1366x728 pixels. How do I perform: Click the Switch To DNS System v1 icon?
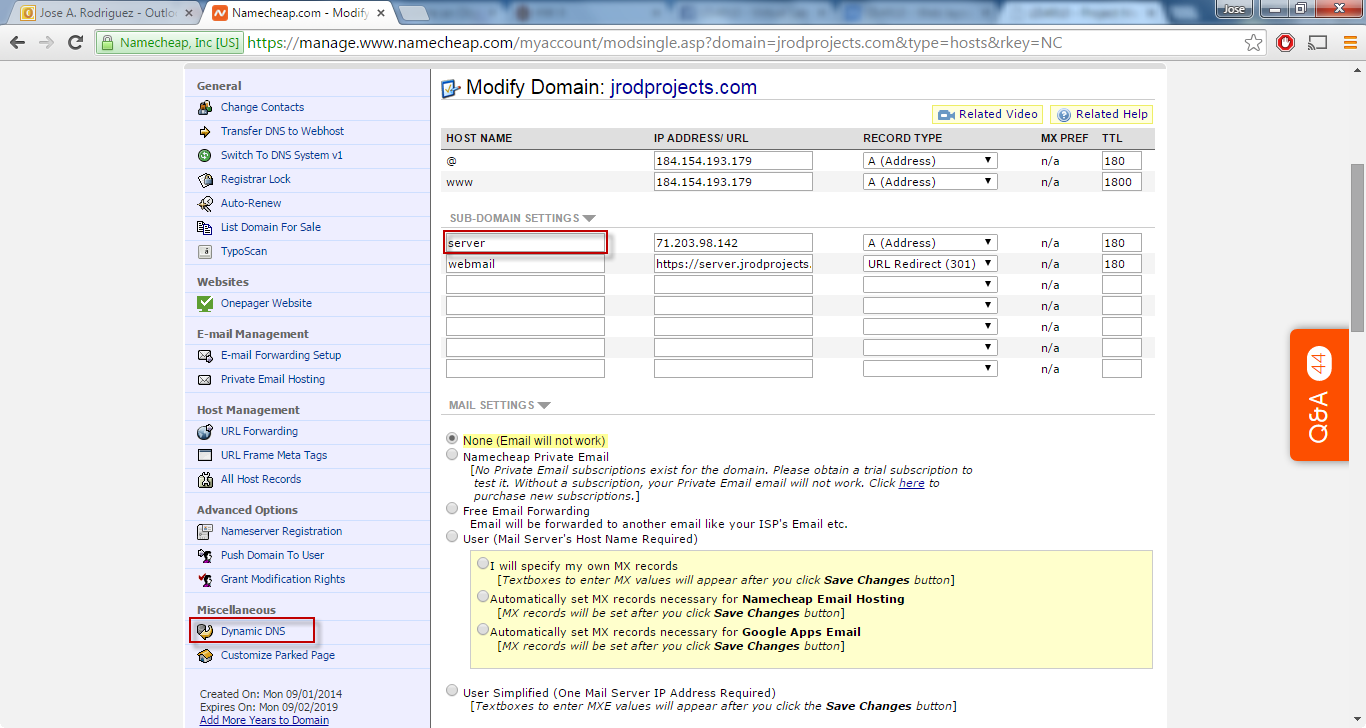(x=205, y=155)
